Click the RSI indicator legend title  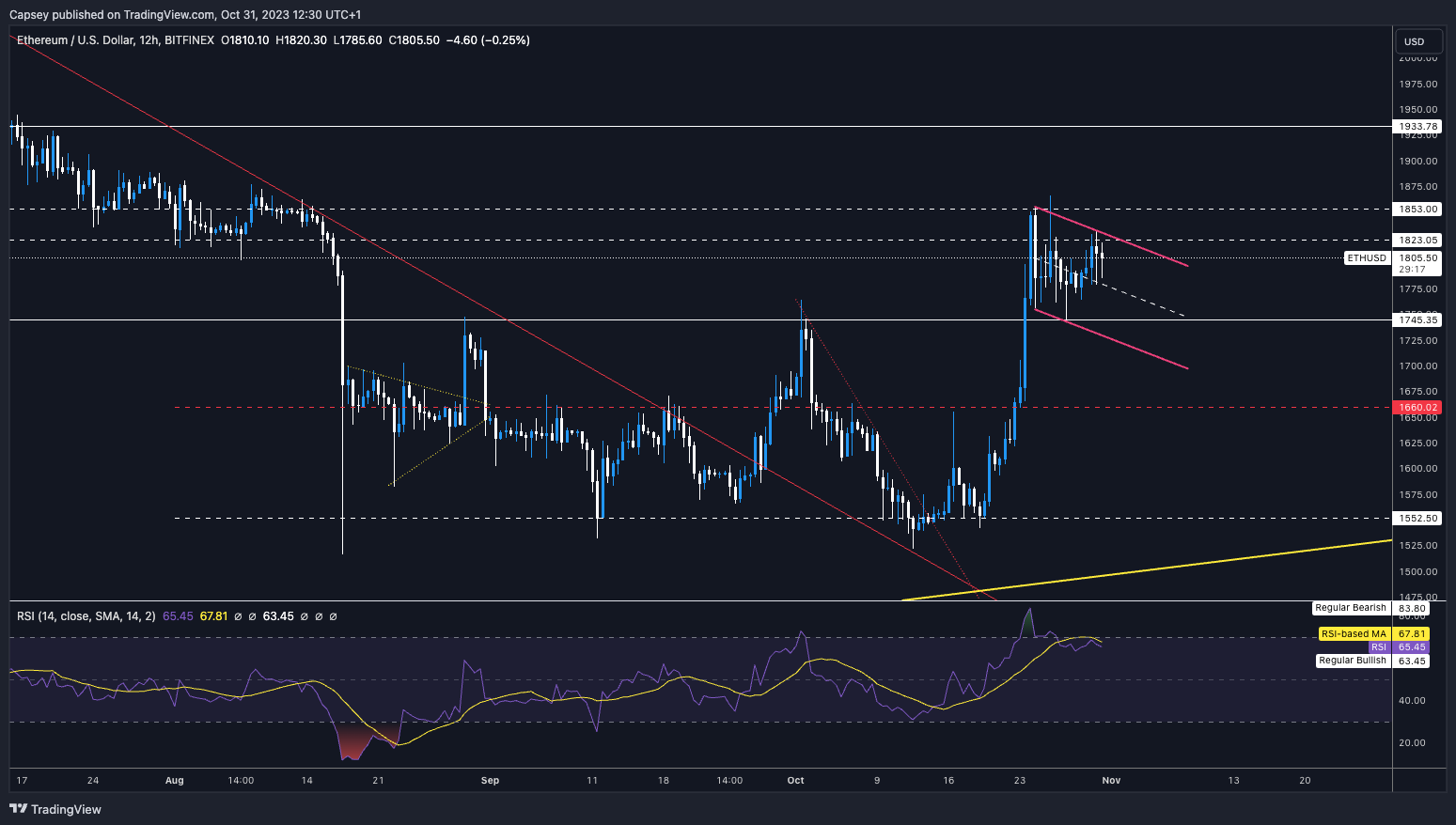[x=86, y=616]
